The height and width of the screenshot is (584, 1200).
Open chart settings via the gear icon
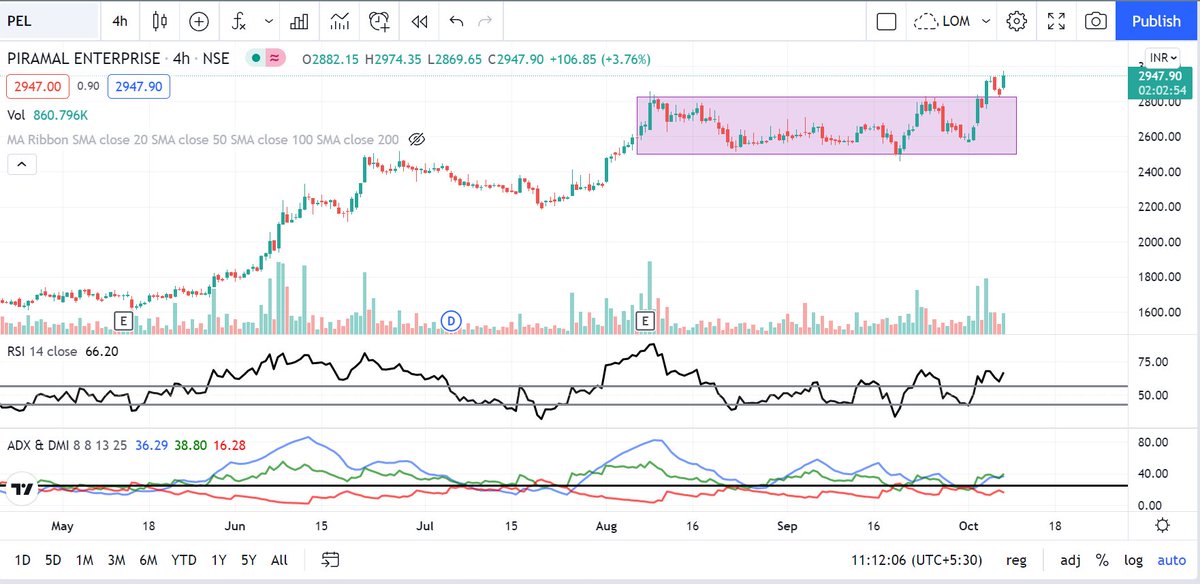[x=1017, y=20]
